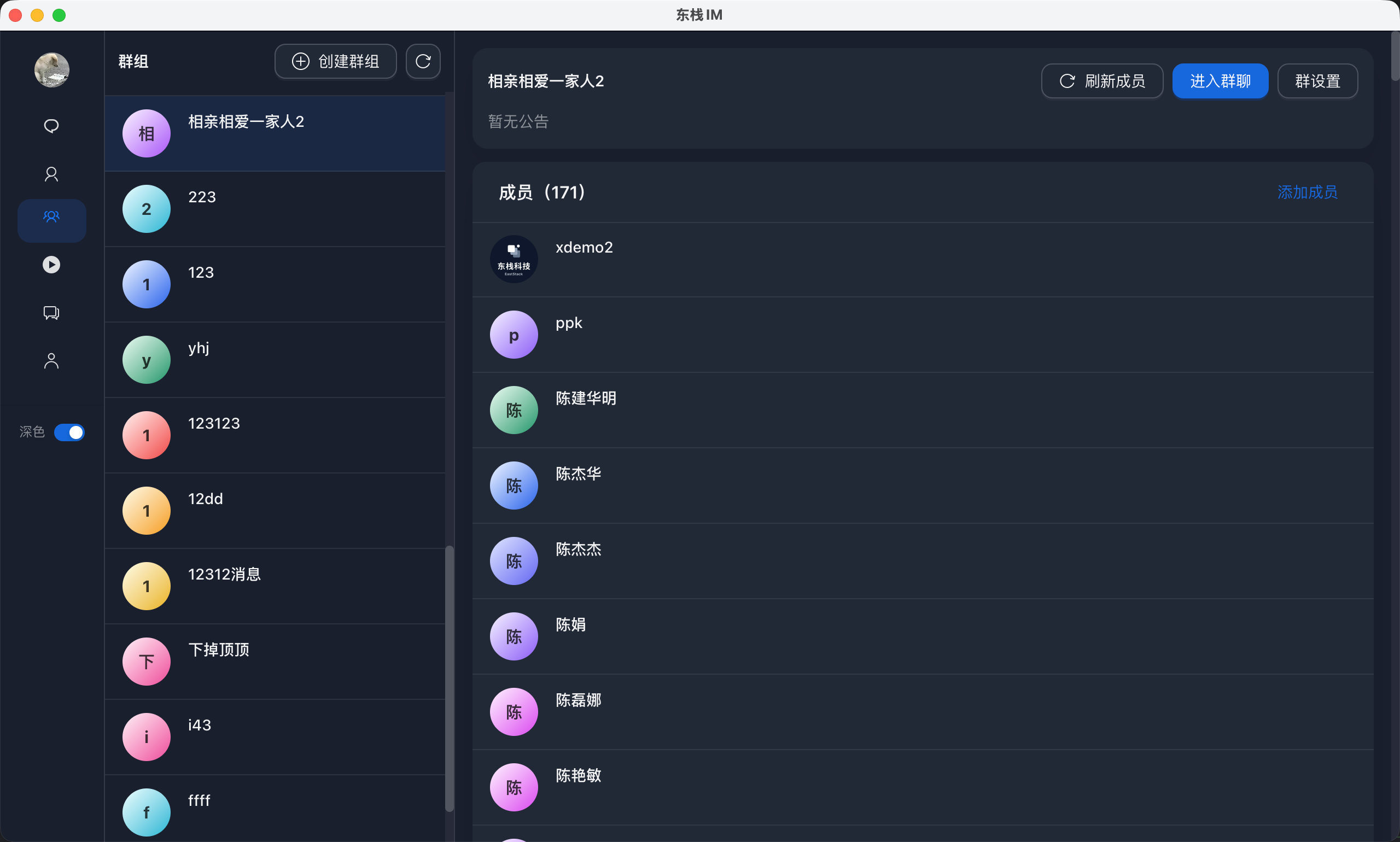1400x842 pixels.
Task: Click the 刷新成员 button
Action: [1102, 81]
